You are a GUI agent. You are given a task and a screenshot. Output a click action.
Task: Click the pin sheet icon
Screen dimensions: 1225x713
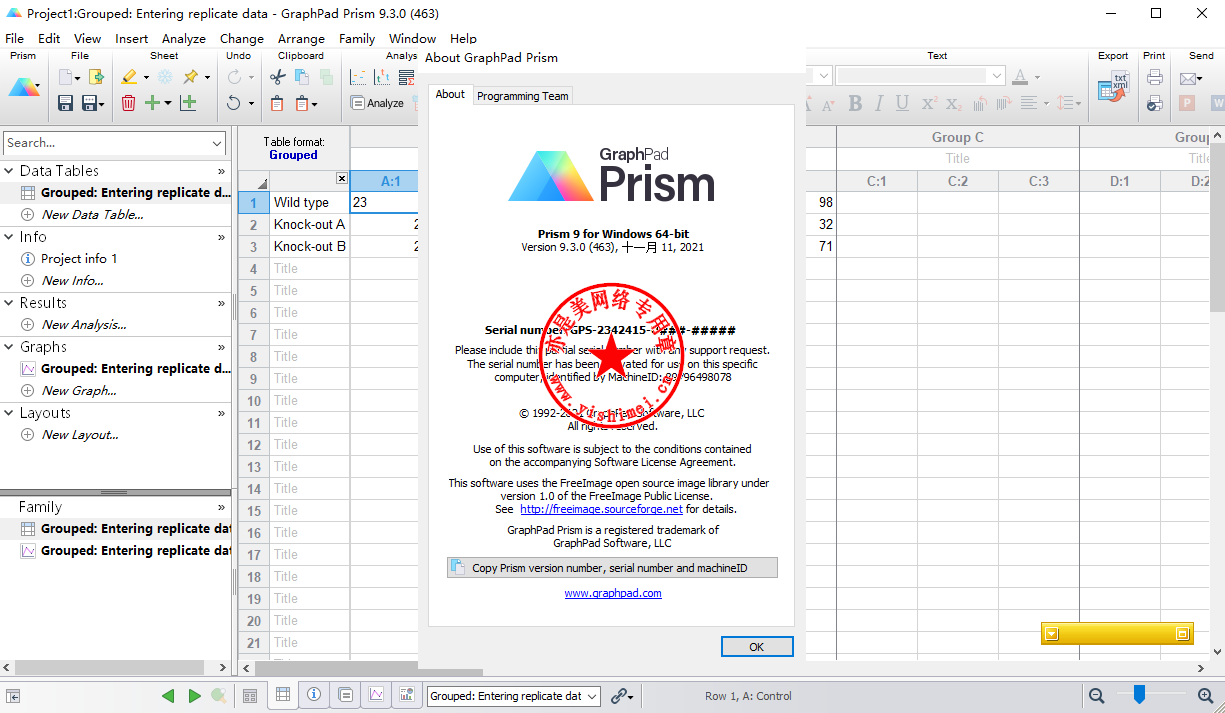pyautogui.click(x=190, y=77)
